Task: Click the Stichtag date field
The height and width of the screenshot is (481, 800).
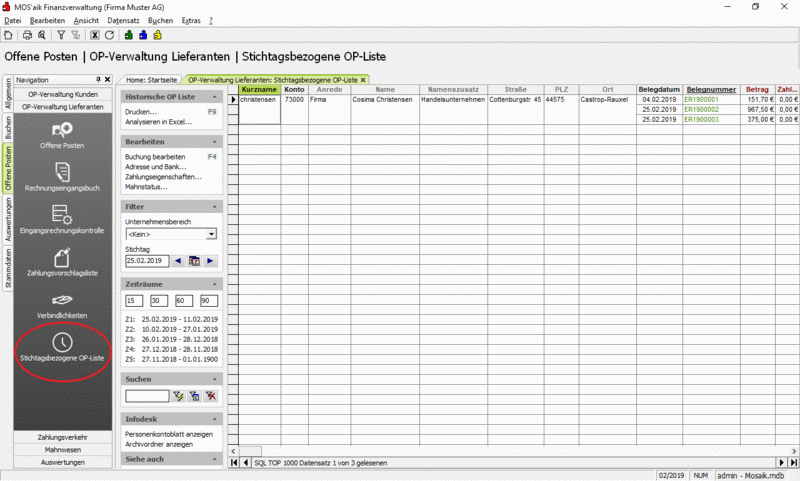Action: point(147,261)
